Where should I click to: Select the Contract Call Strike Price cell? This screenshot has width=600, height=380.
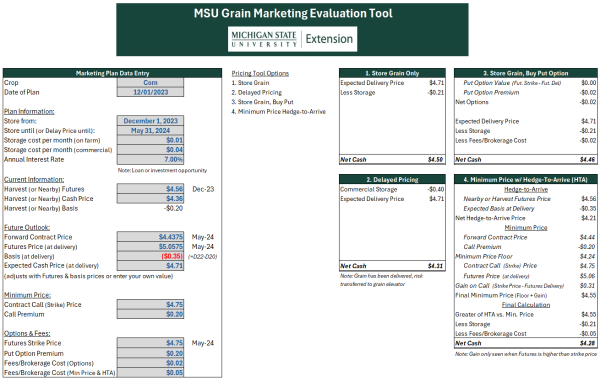150,305
